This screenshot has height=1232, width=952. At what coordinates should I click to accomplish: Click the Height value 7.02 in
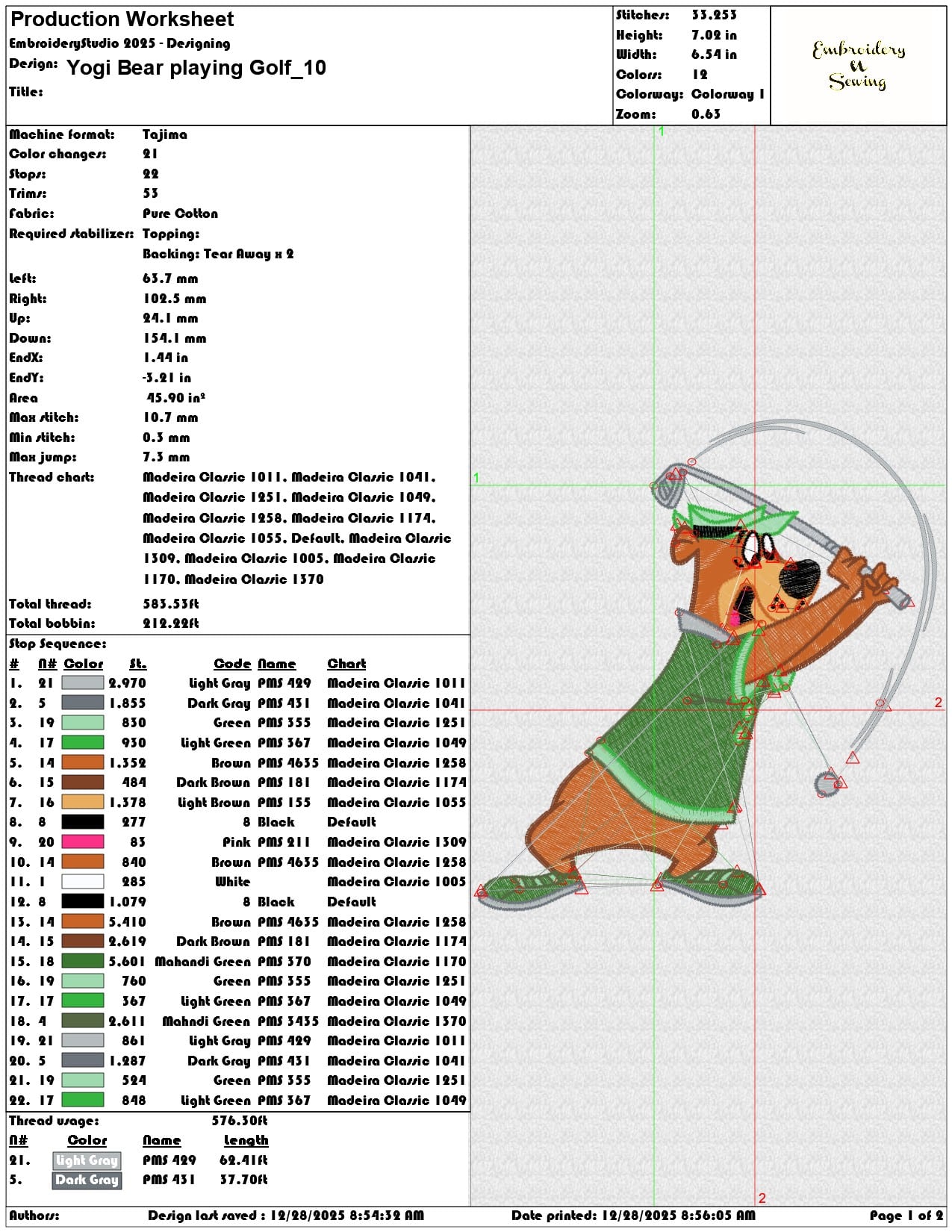point(714,35)
